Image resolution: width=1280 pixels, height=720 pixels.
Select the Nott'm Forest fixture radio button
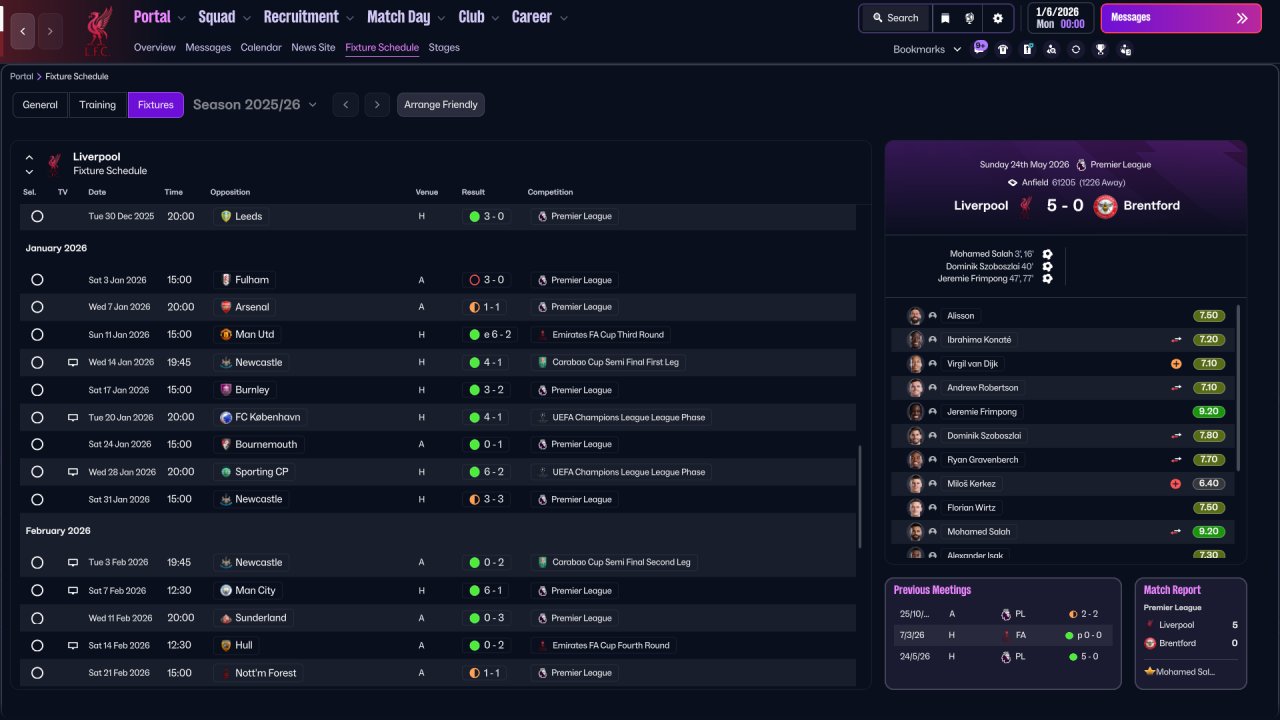tap(37, 673)
